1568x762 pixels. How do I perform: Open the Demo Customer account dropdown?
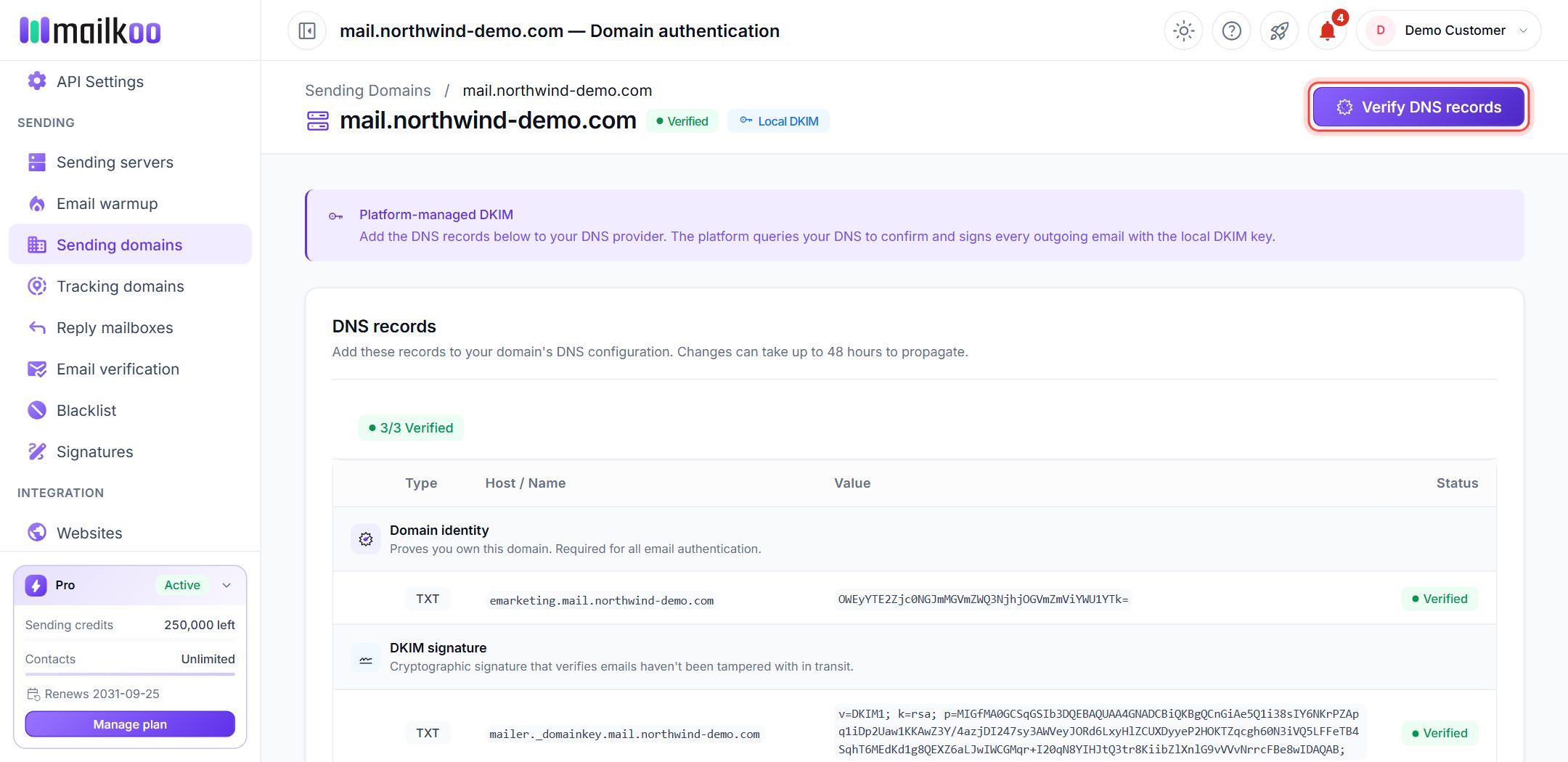click(x=1448, y=30)
